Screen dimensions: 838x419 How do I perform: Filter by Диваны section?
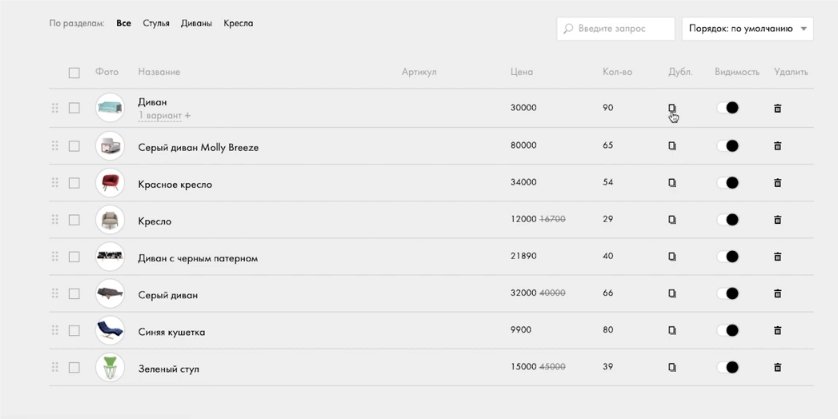click(196, 23)
